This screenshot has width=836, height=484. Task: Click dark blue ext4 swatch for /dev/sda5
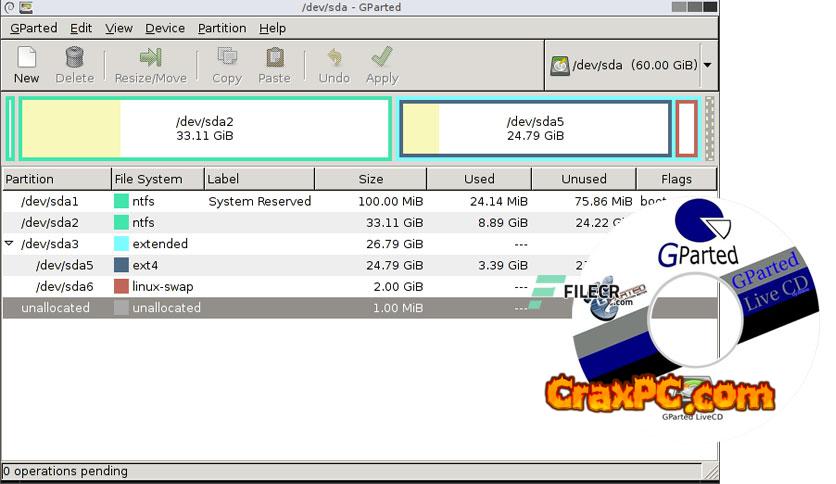121,265
